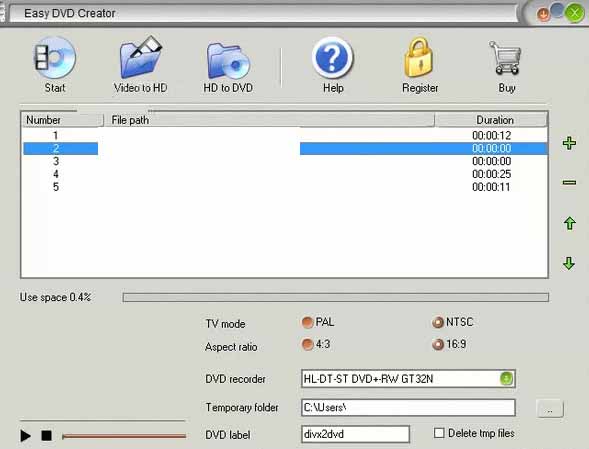The image size is (589, 449).
Task: Click the Use space progress bar
Action: tap(335, 298)
